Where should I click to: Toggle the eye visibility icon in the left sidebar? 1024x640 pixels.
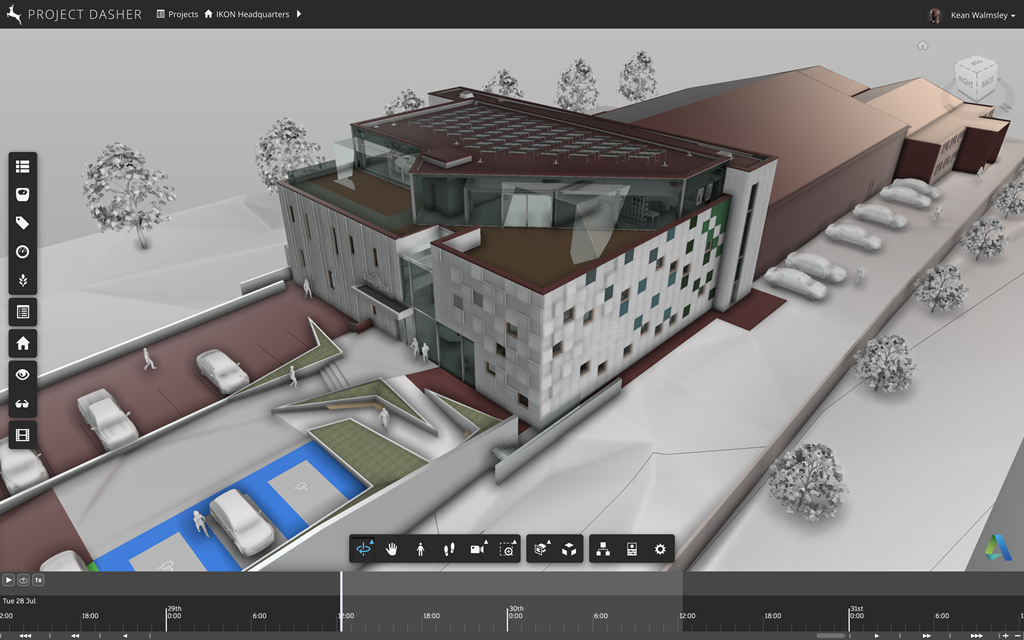click(x=23, y=374)
